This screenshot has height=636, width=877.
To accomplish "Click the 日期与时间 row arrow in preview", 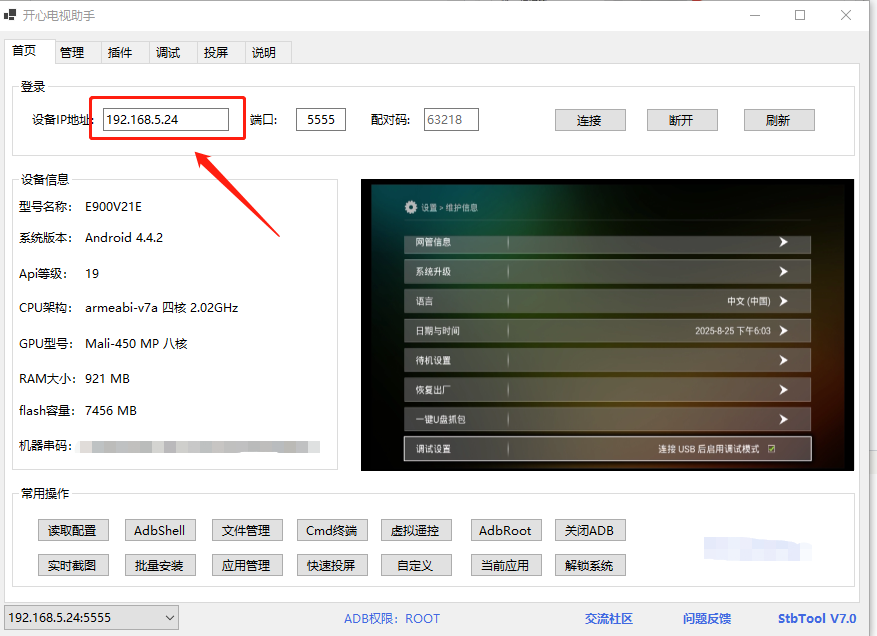I will [784, 331].
